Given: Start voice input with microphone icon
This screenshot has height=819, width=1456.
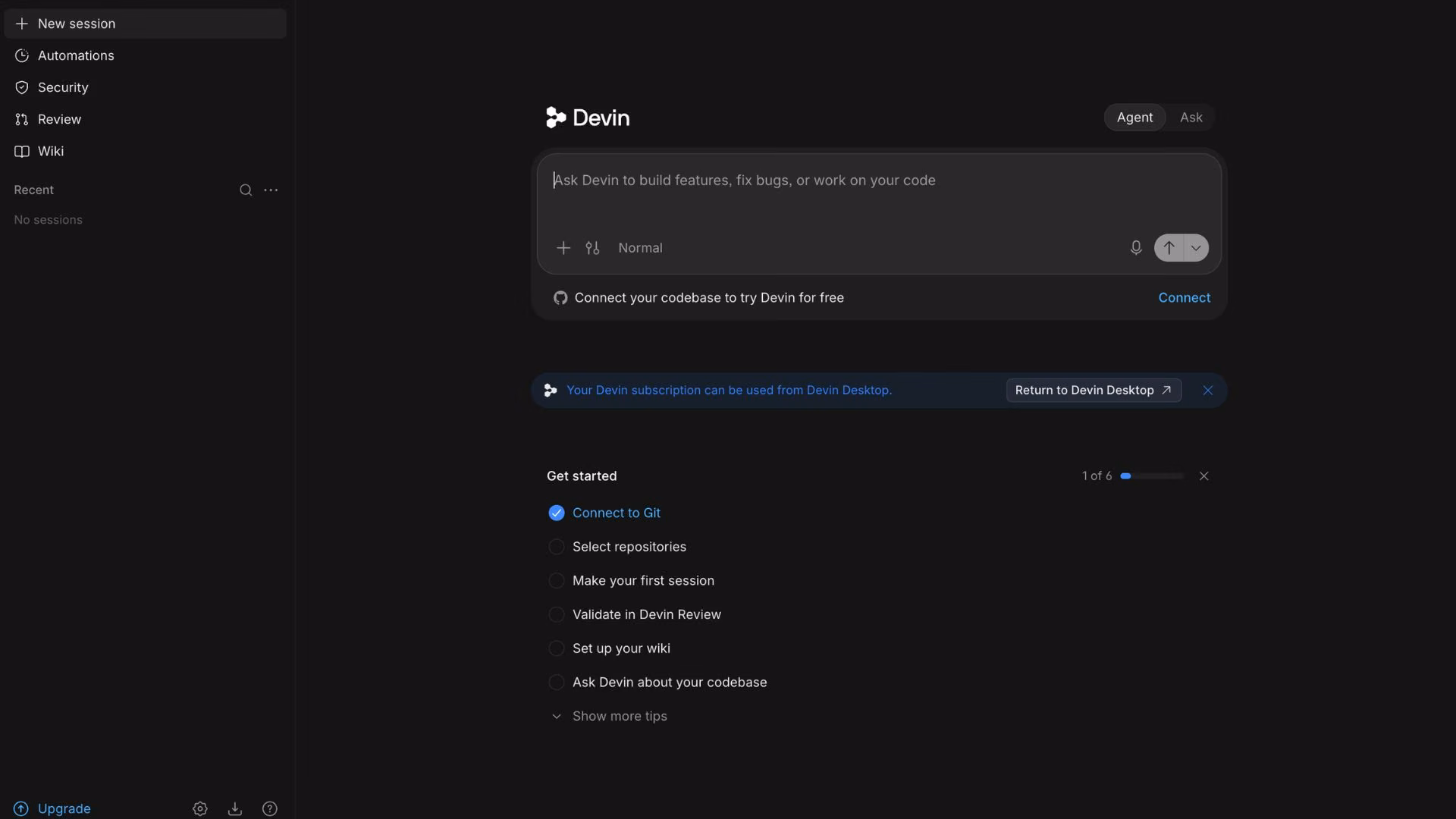Looking at the screenshot, I should (x=1135, y=248).
